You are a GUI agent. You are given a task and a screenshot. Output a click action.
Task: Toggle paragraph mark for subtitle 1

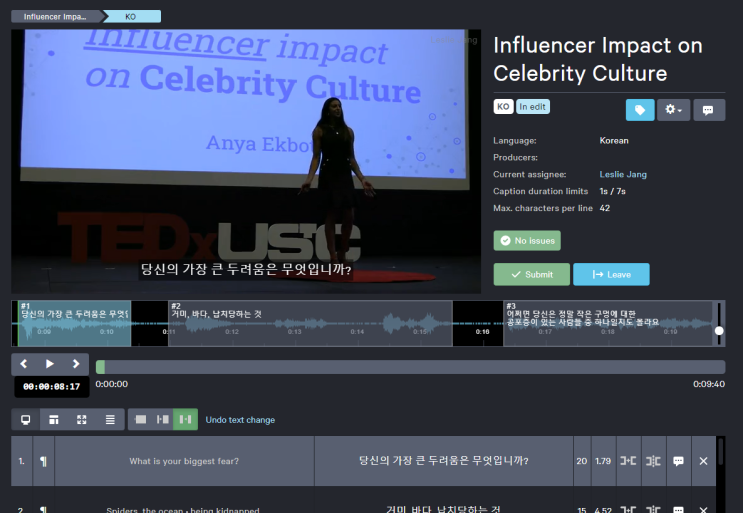tap(44, 461)
